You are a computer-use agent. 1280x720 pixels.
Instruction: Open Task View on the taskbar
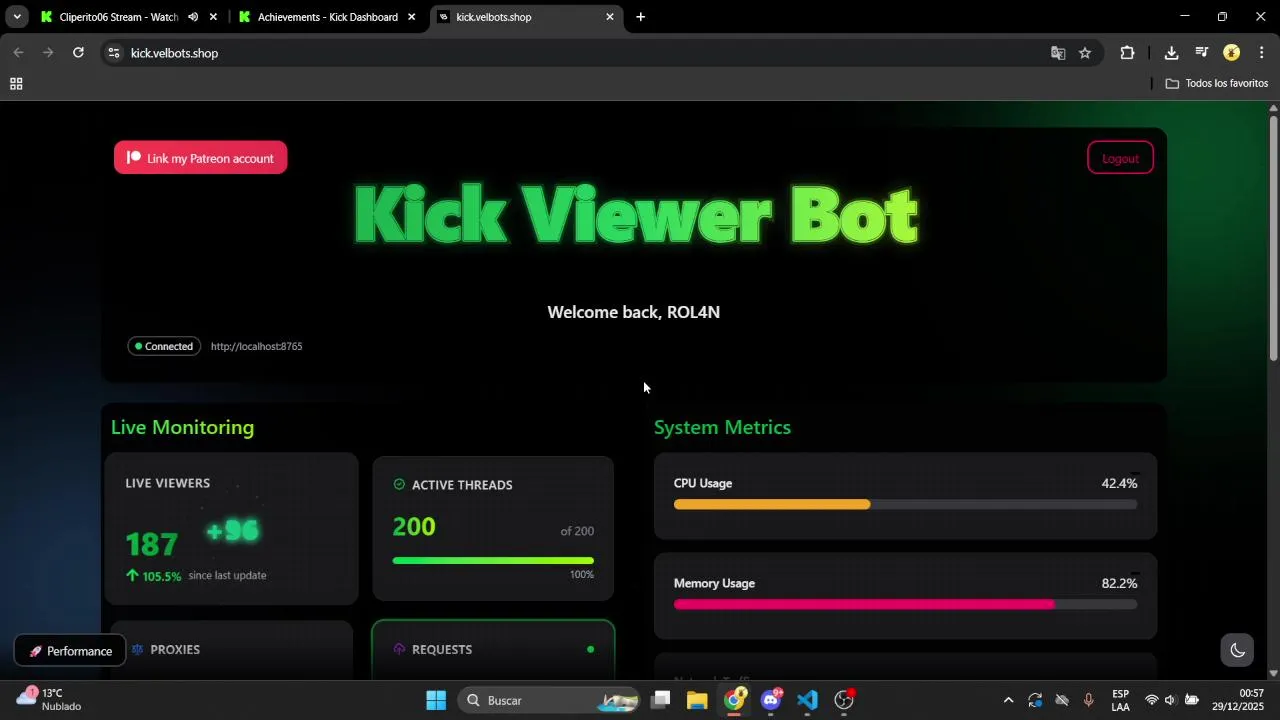point(660,700)
